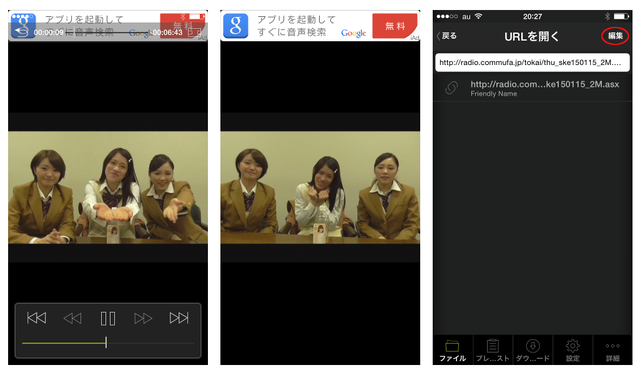This screenshot has height=375, width=640.
Task: Tap the Bluetooth icon in status bar
Action: (607, 16)
